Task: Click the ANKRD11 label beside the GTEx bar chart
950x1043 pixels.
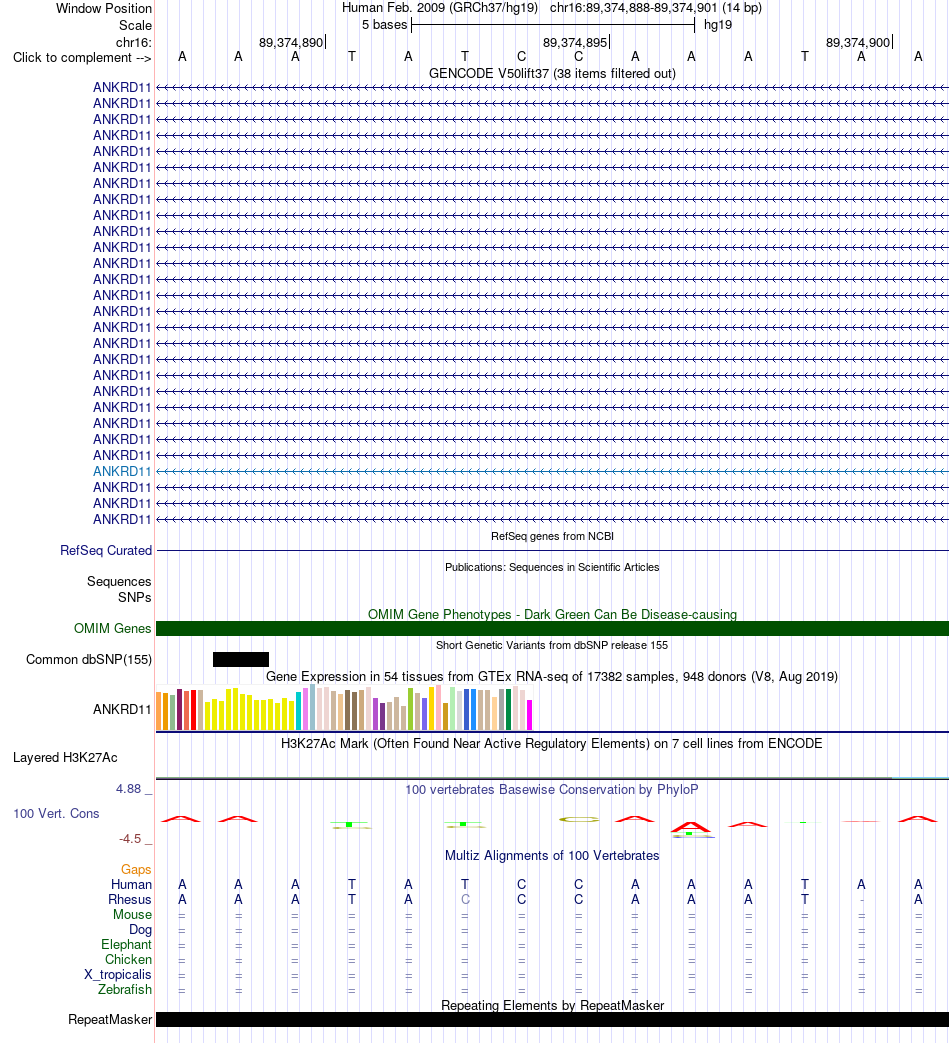Action: point(122,710)
